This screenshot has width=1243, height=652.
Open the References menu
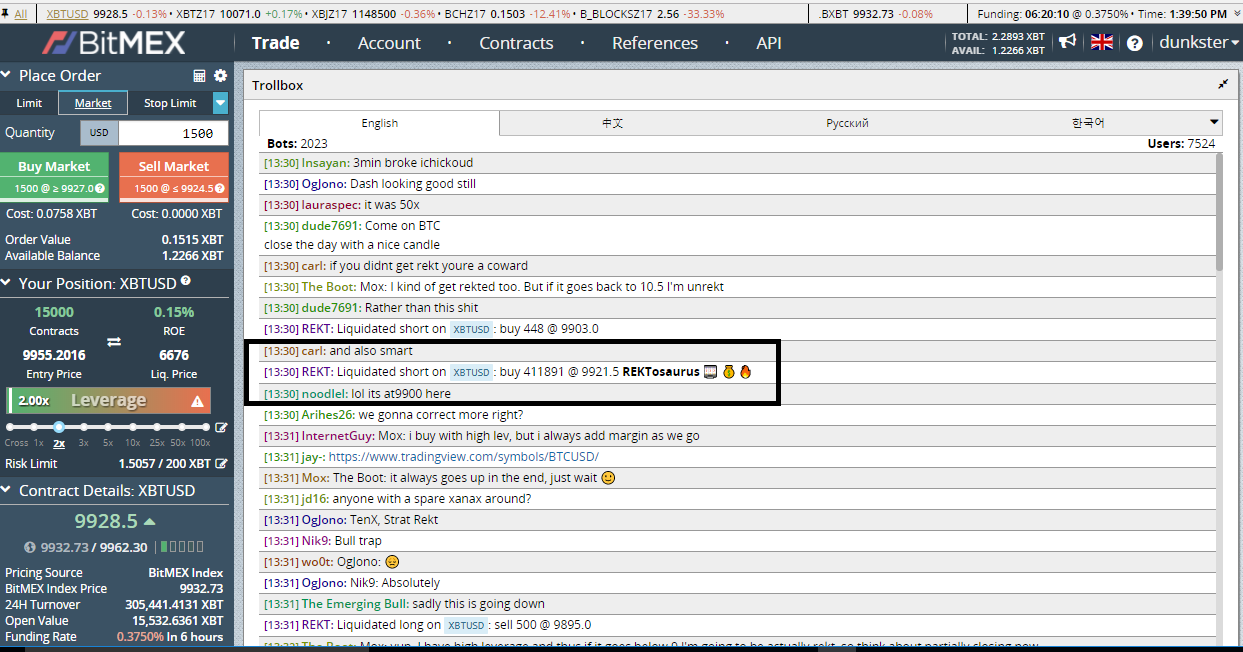pos(655,43)
